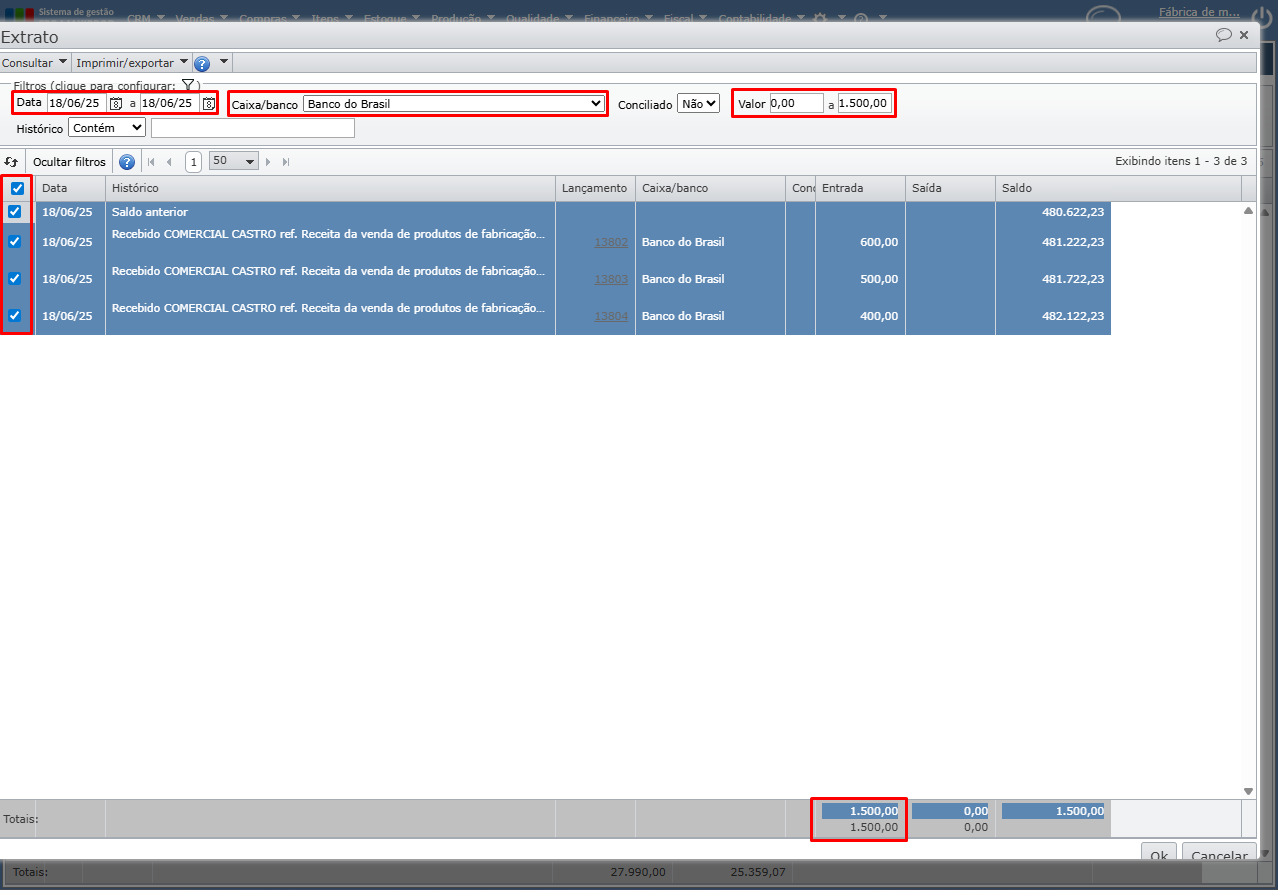Click the Entrada value 600,00
This screenshot has width=1278, height=890.
(x=878, y=242)
